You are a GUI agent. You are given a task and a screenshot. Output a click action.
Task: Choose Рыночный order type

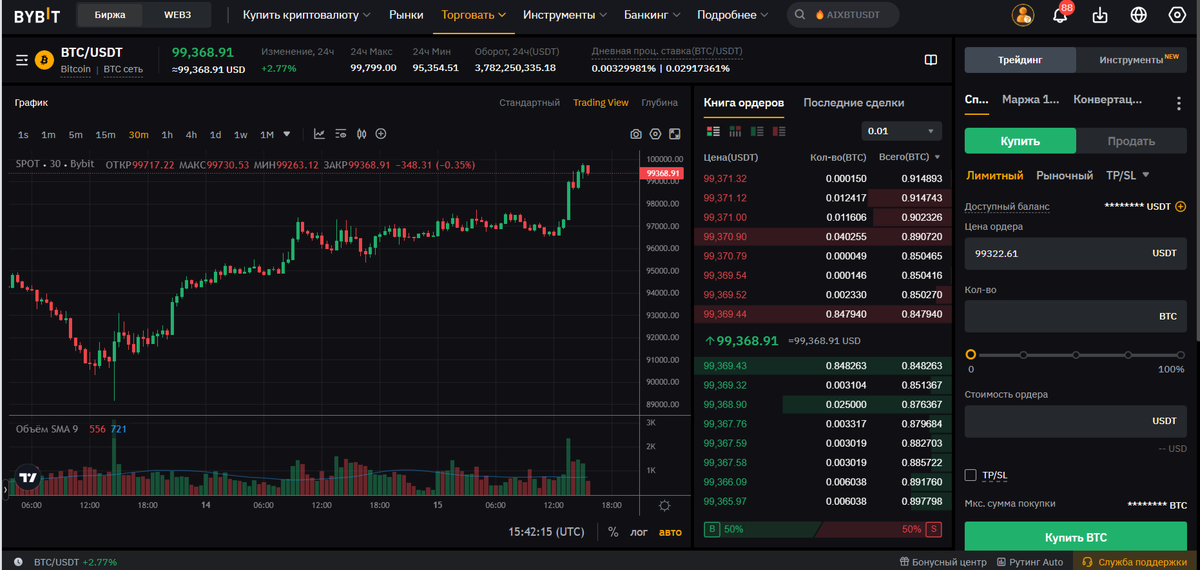click(1064, 175)
